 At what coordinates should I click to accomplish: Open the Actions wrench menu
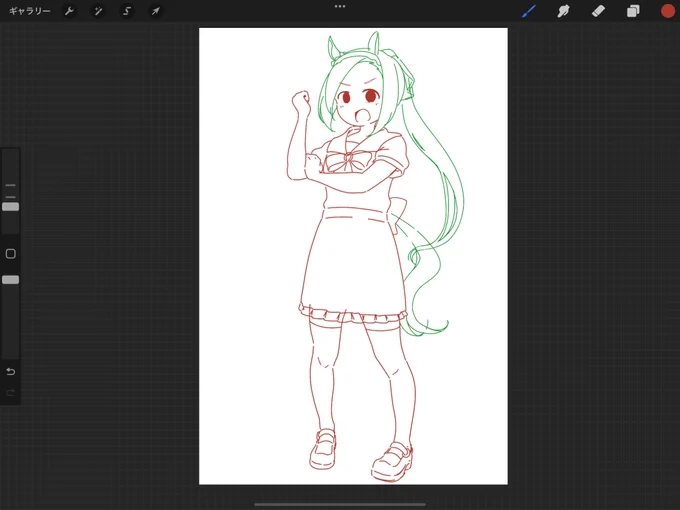pos(69,11)
